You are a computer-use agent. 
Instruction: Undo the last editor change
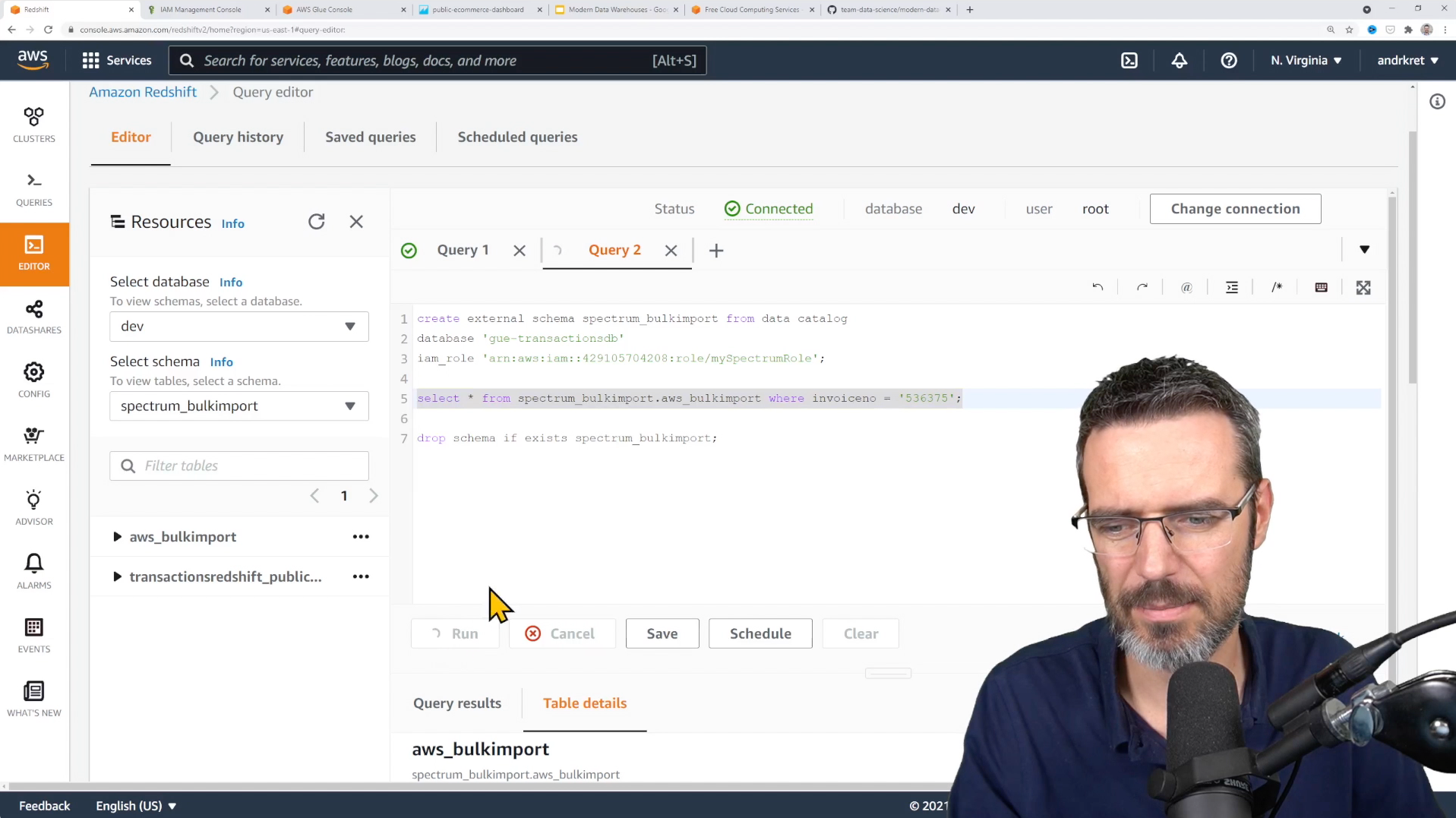point(1098,287)
